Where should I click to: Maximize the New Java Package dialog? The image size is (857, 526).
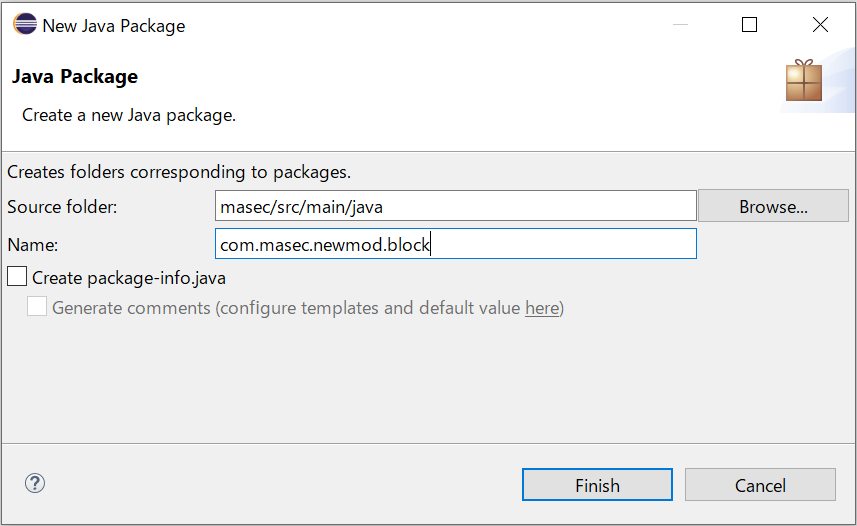[x=749, y=25]
